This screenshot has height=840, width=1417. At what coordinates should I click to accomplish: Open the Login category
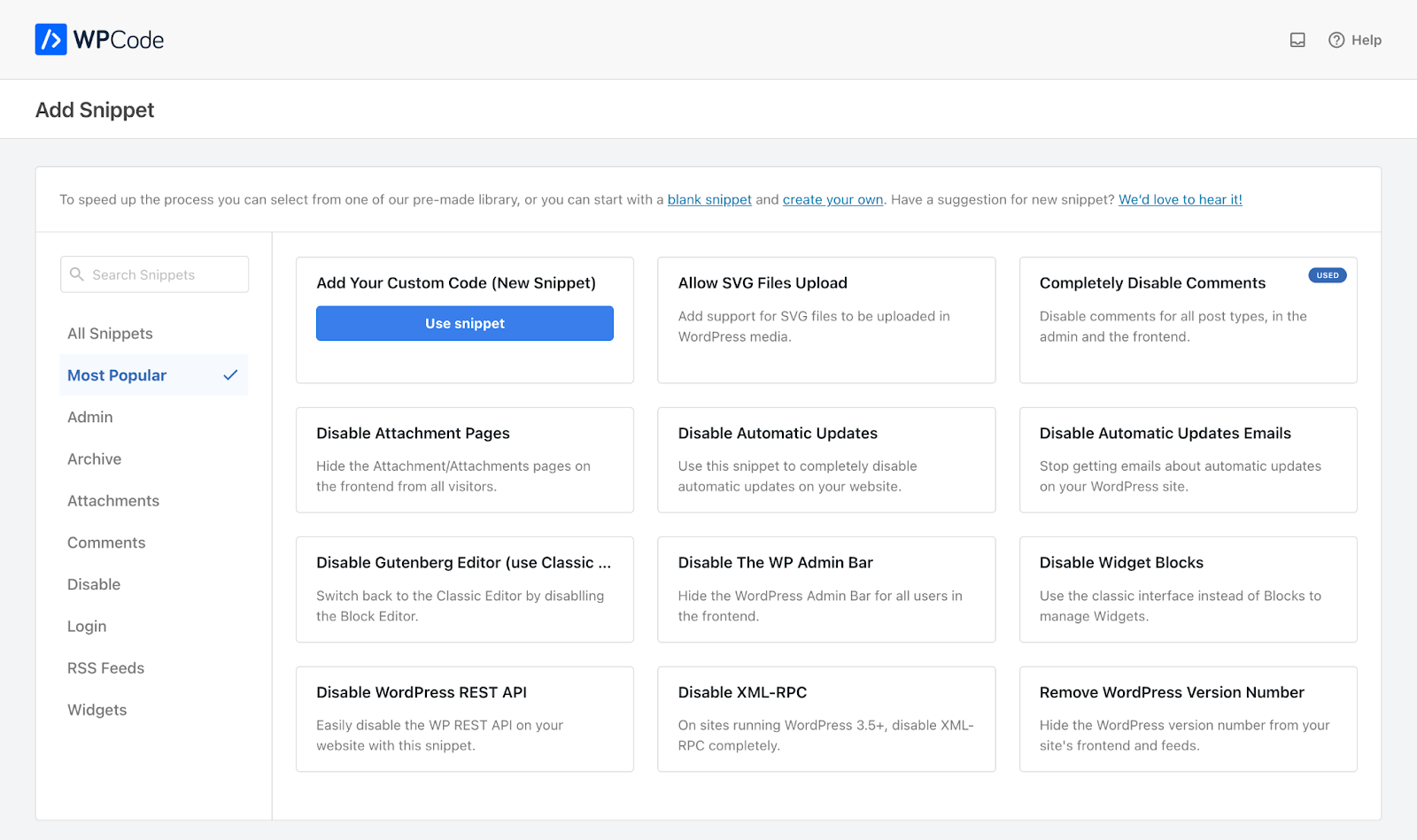[x=87, y=627]
